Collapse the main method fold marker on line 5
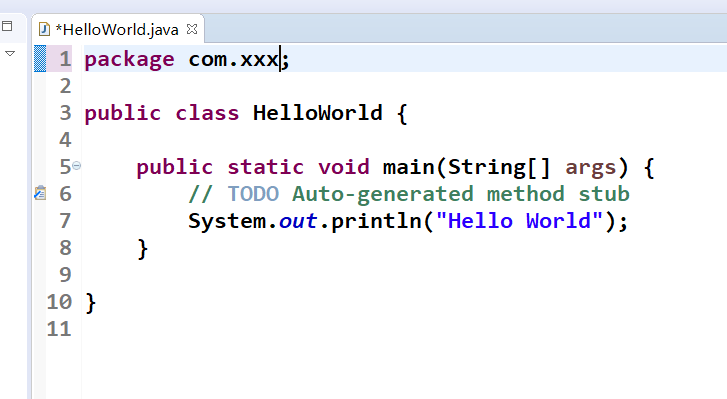The width and height of the screenshot is (727, 399). [x=77, y=165]
